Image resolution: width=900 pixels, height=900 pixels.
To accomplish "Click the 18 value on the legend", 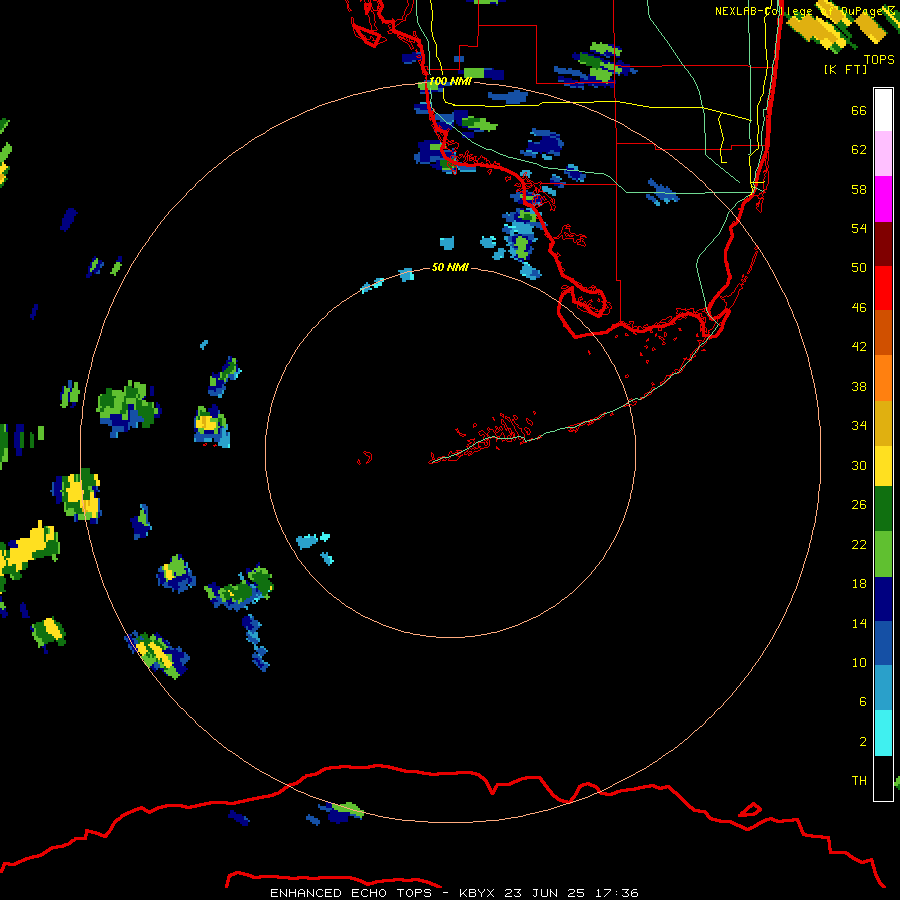I will click(x=859, y=584).
